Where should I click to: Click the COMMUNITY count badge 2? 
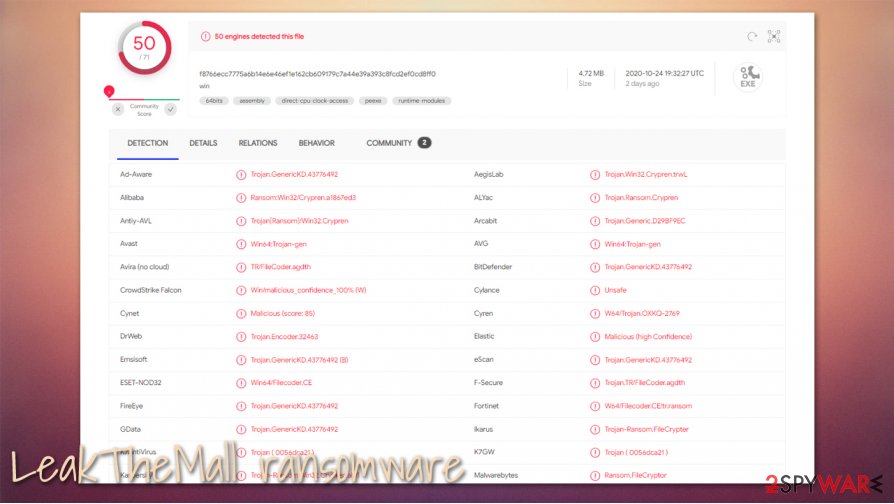point(424,143)
